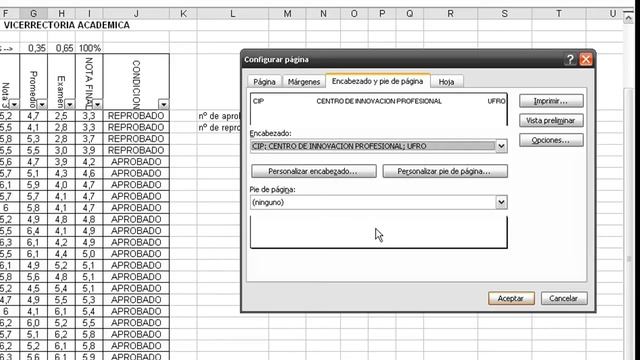Click the nº de repro cell

(x=220, y=127)
